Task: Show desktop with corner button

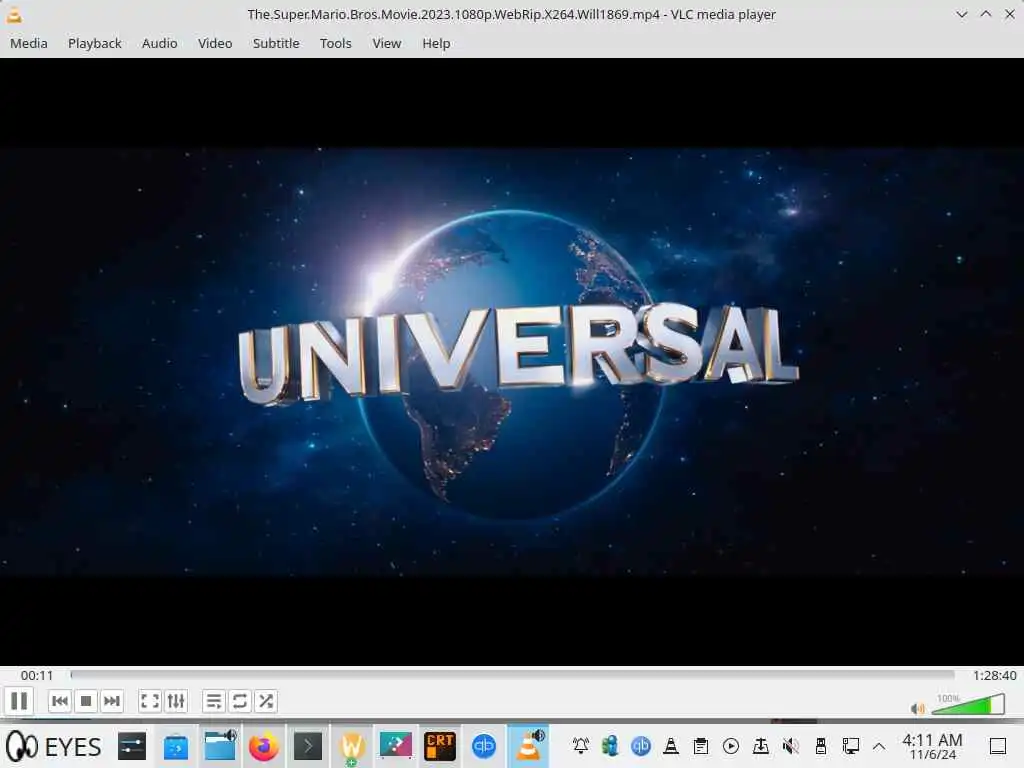Action: click(x=998, y=746)
